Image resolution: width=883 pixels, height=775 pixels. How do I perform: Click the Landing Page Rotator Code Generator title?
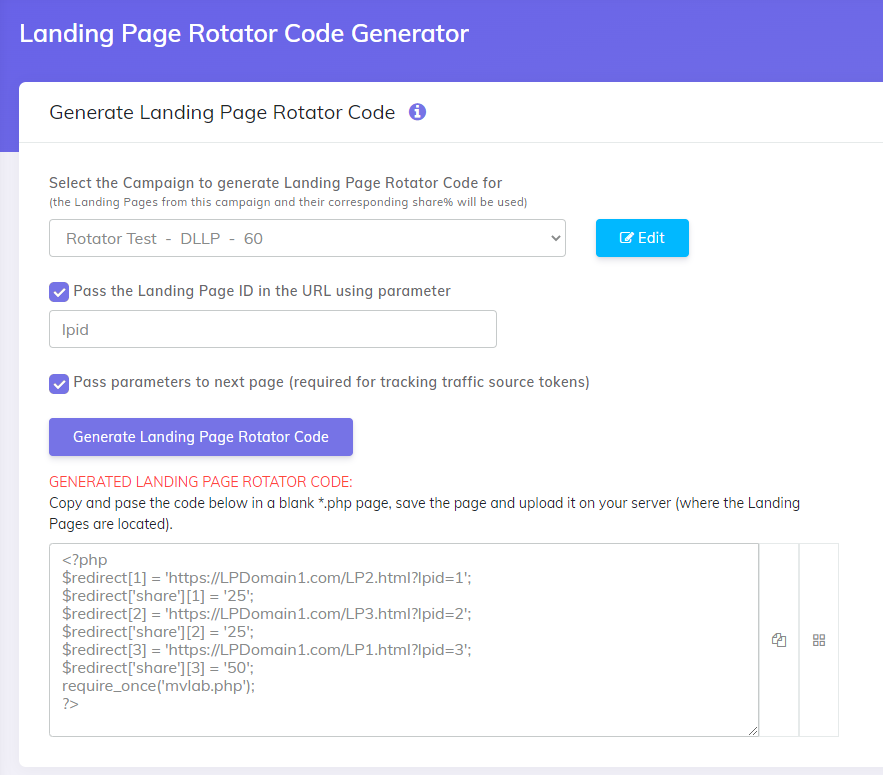click(247, 33)
